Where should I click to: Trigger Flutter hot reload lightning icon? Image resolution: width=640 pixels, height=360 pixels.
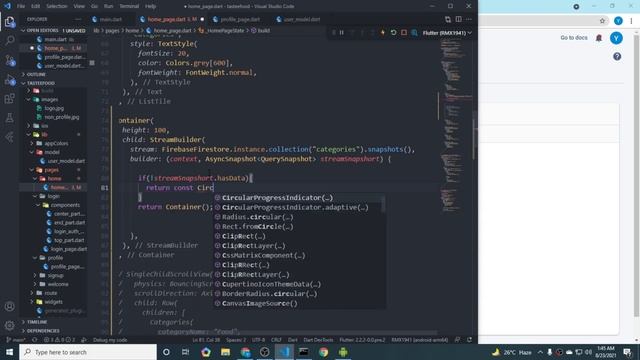383,33
